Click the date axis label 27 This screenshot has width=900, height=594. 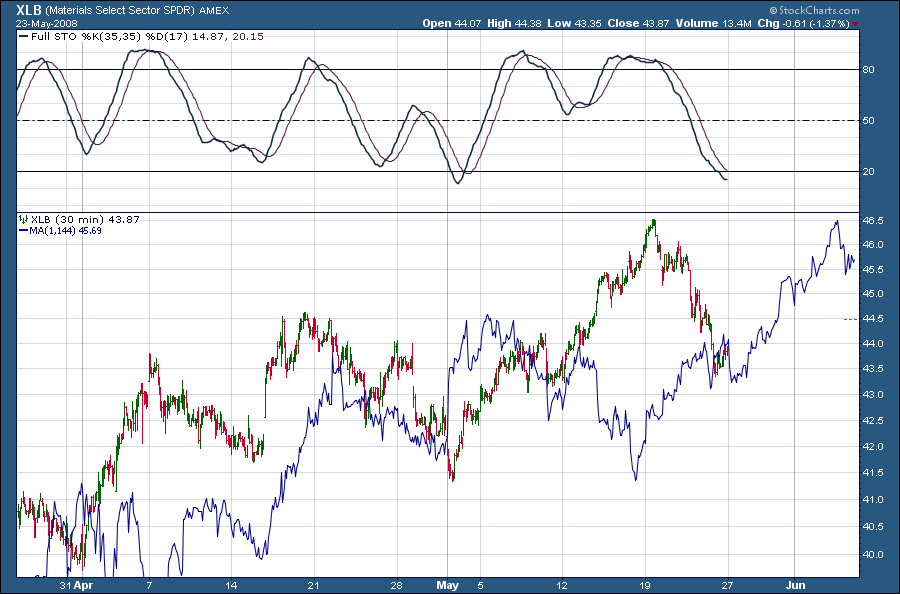coord(728,585)
